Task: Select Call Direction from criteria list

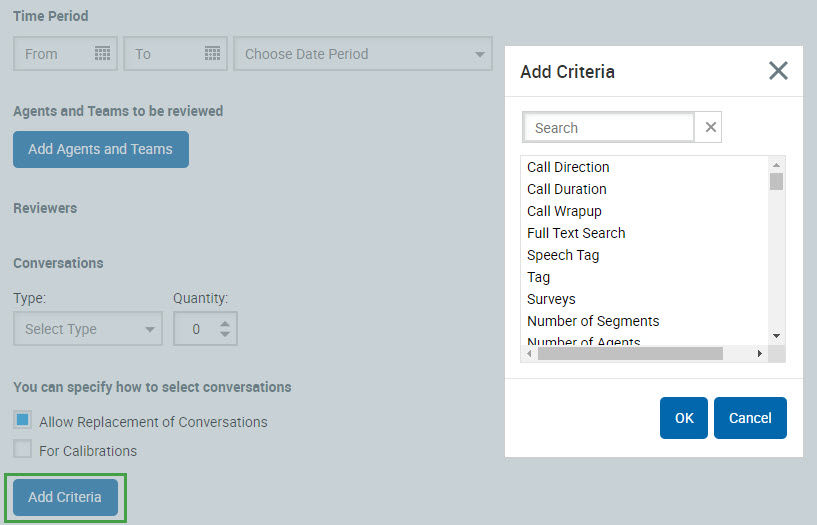Action: point(568,167)
